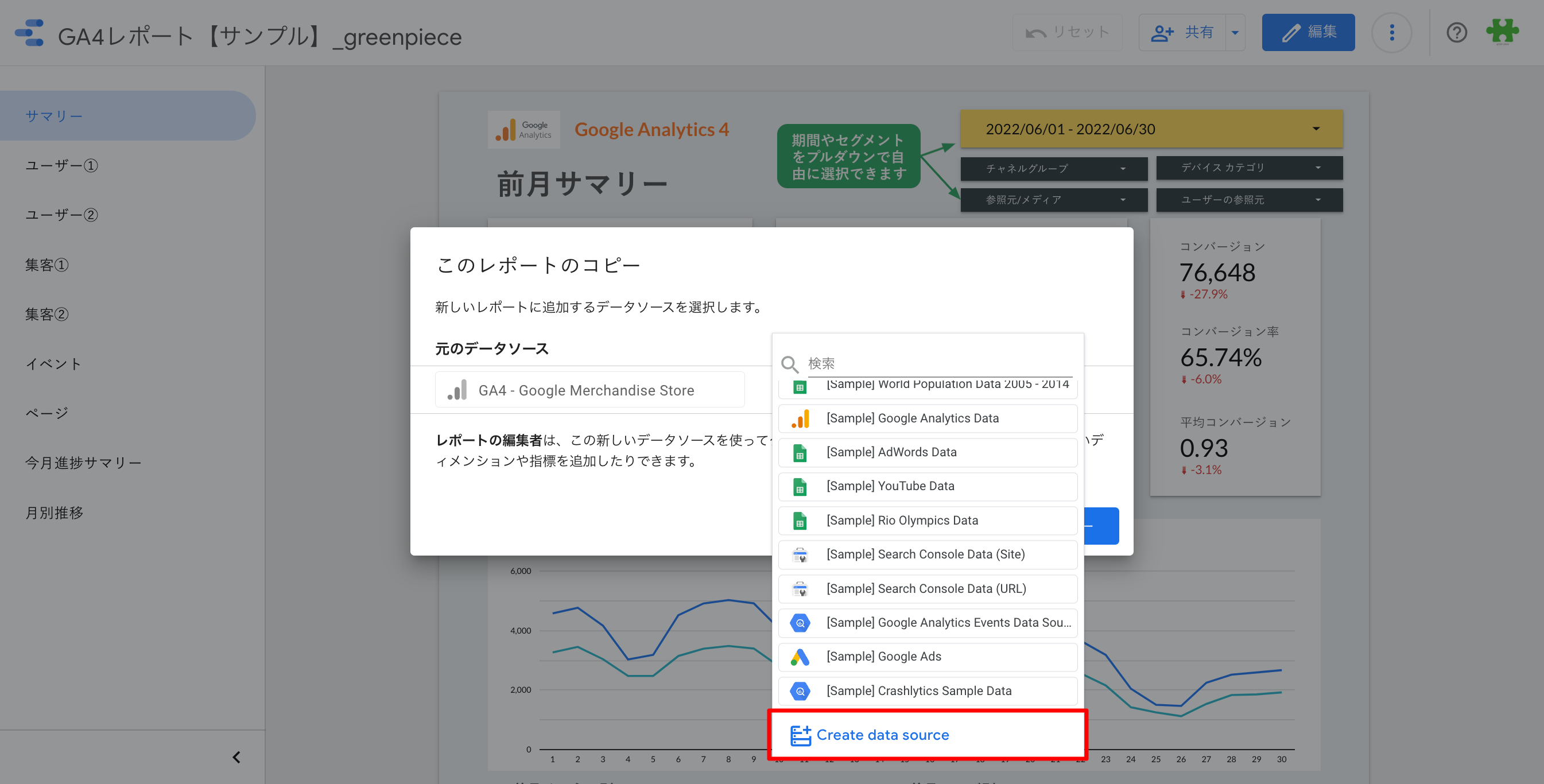Expand the ユーザーの参照元 filter dropdown
Screen dimensions: 1544x784
pyautogui.click(x=1249, y=200)
